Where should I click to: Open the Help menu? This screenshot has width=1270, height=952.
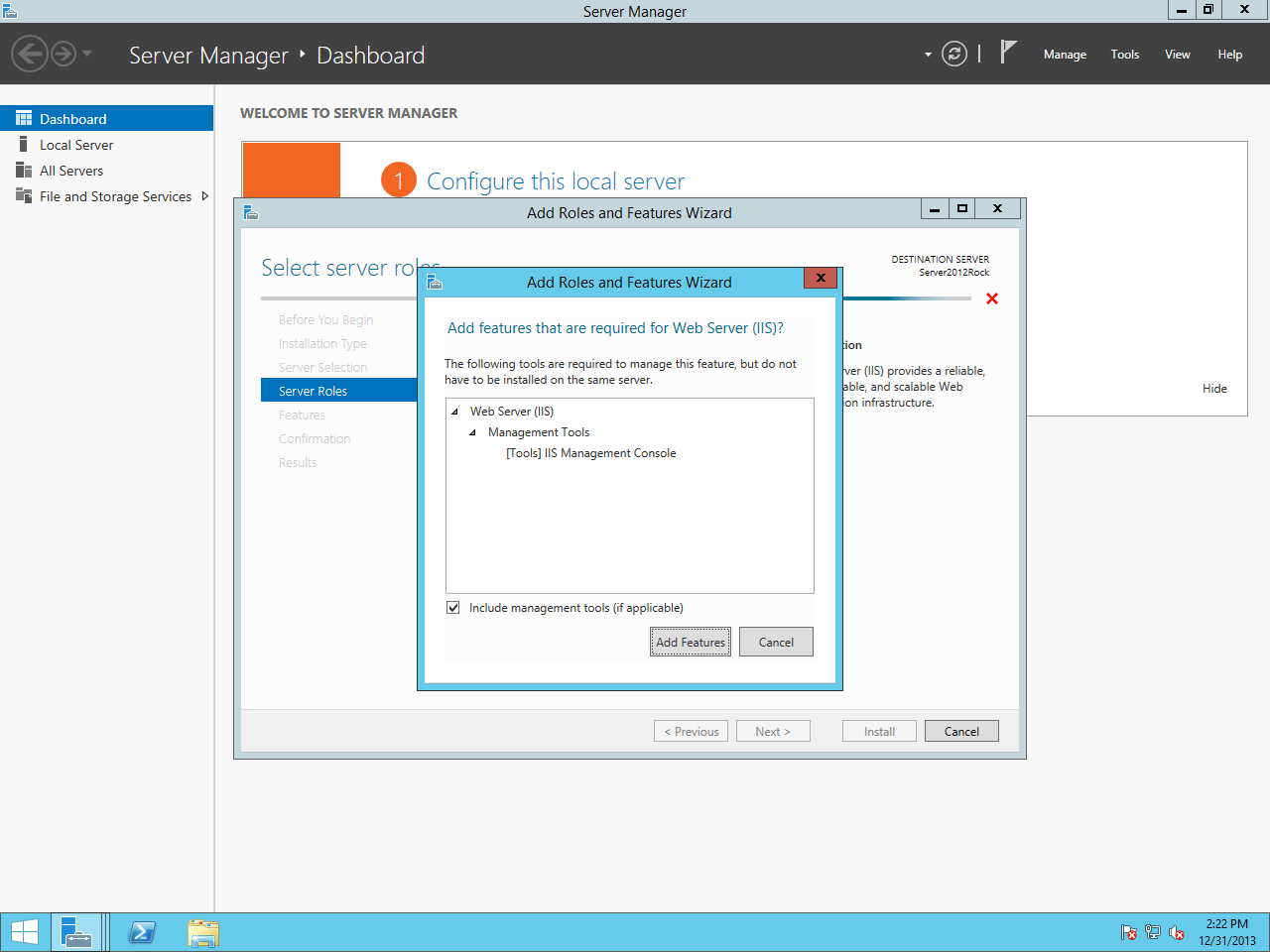pos(1230,55)
